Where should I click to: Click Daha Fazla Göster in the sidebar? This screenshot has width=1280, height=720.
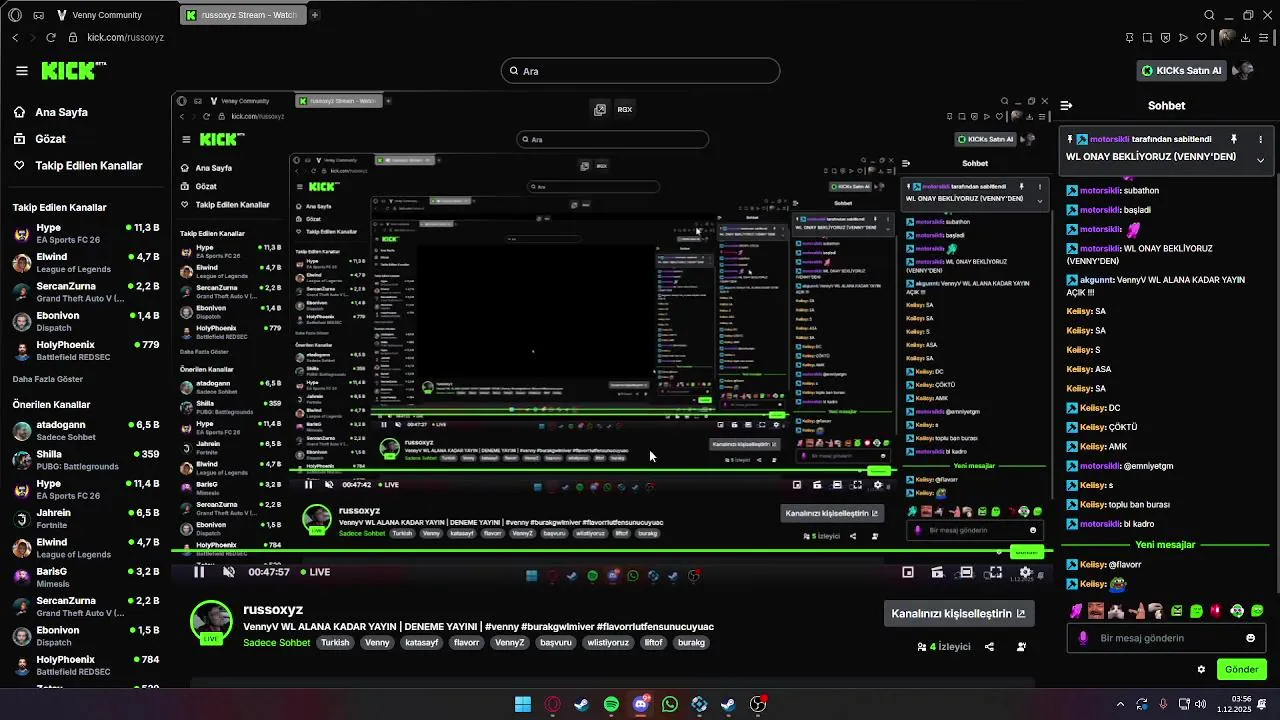(47, 379)
